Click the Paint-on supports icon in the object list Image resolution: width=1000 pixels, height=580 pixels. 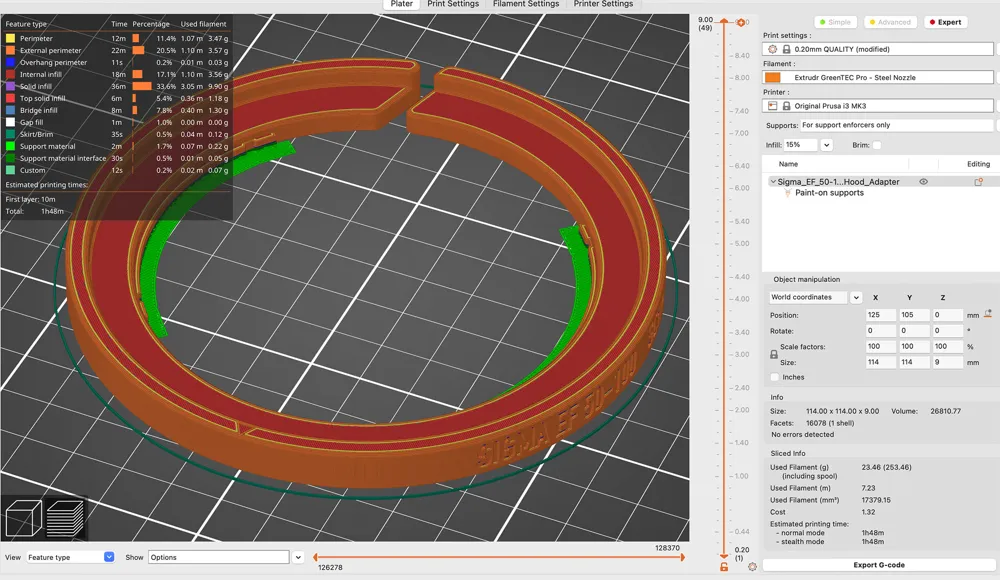[788, 193]
